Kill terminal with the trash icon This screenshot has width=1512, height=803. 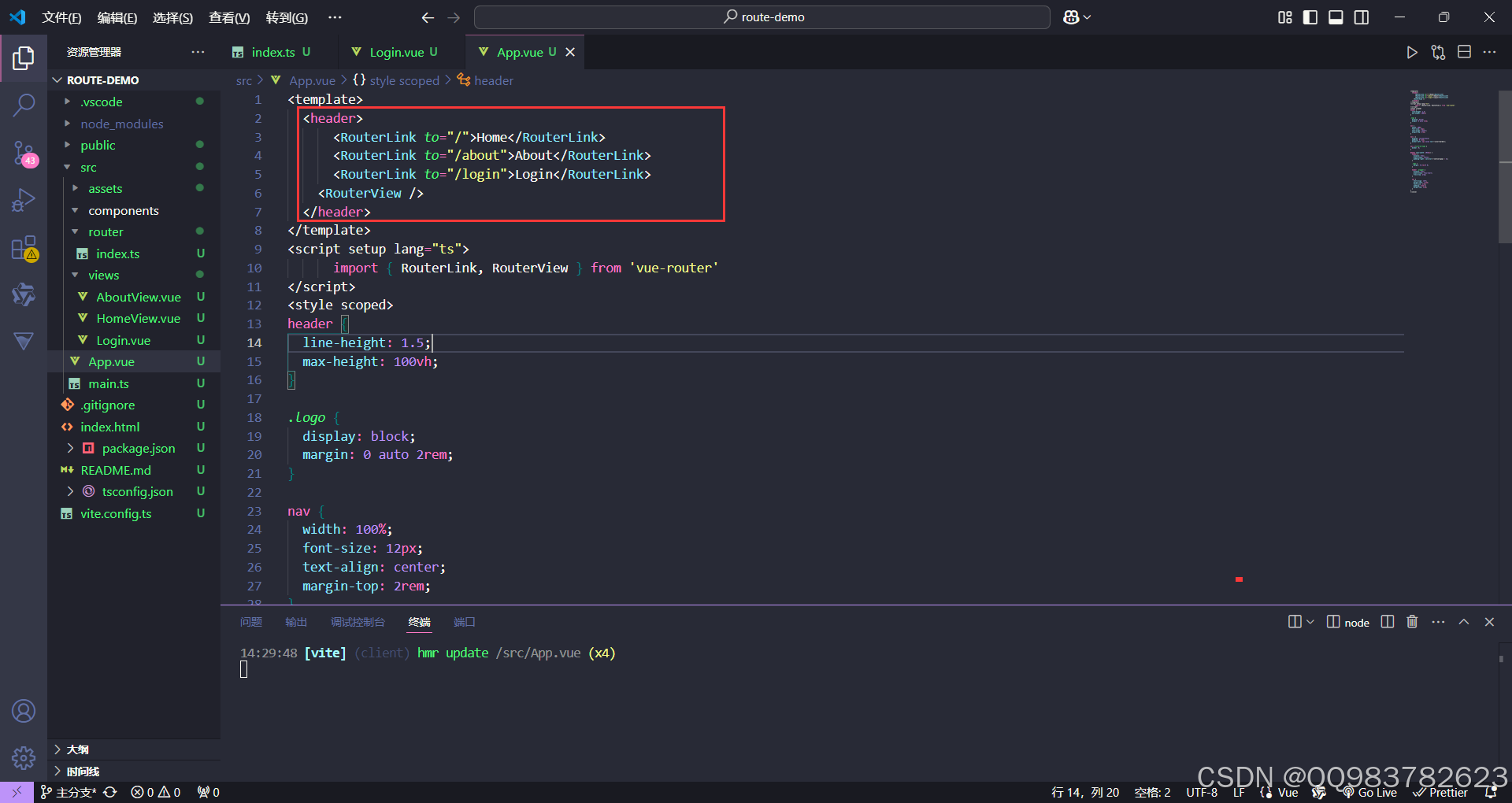(1412, 622)
